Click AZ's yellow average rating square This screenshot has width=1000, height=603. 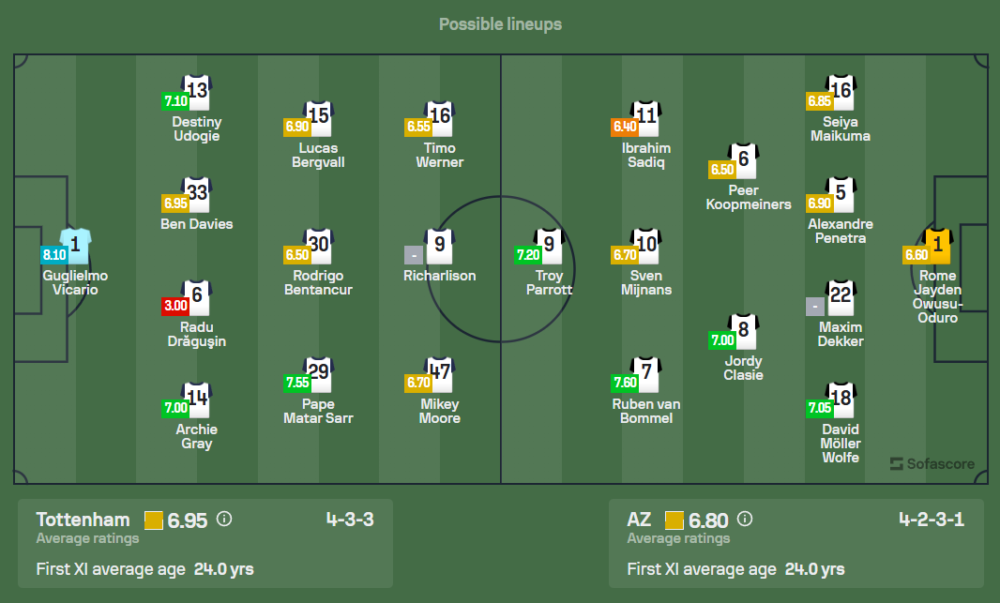(x=674, y=520)
